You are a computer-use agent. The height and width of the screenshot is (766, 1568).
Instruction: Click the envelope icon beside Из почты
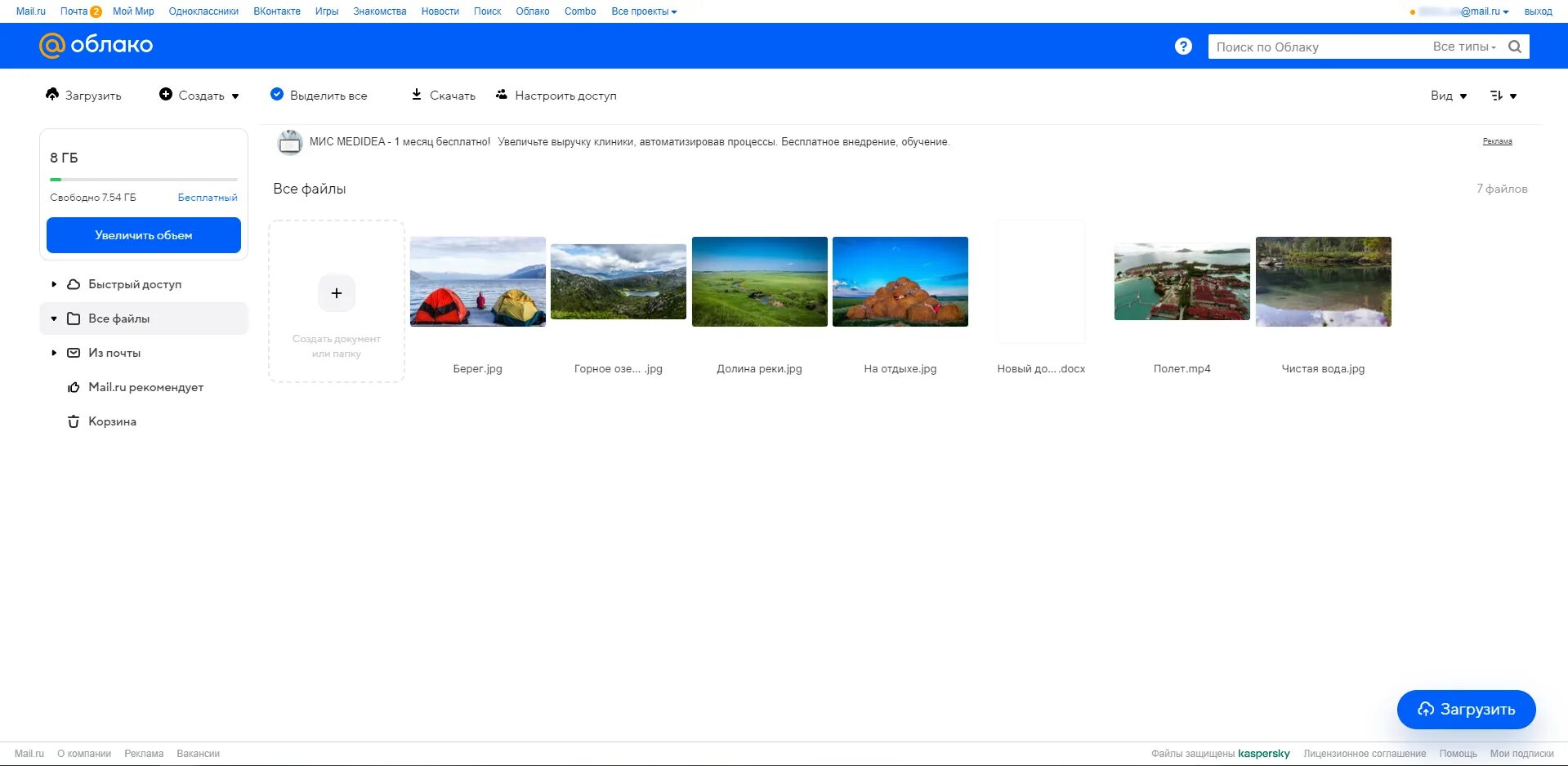pyautogui.click(x=74, y=353)
